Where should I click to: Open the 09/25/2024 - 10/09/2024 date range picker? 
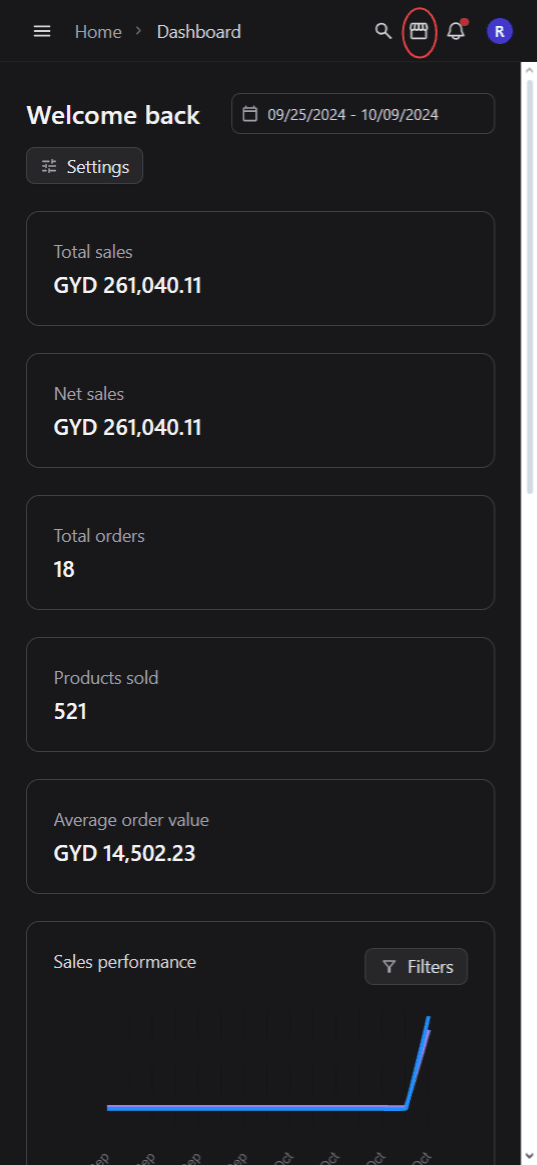coord(363,114)
